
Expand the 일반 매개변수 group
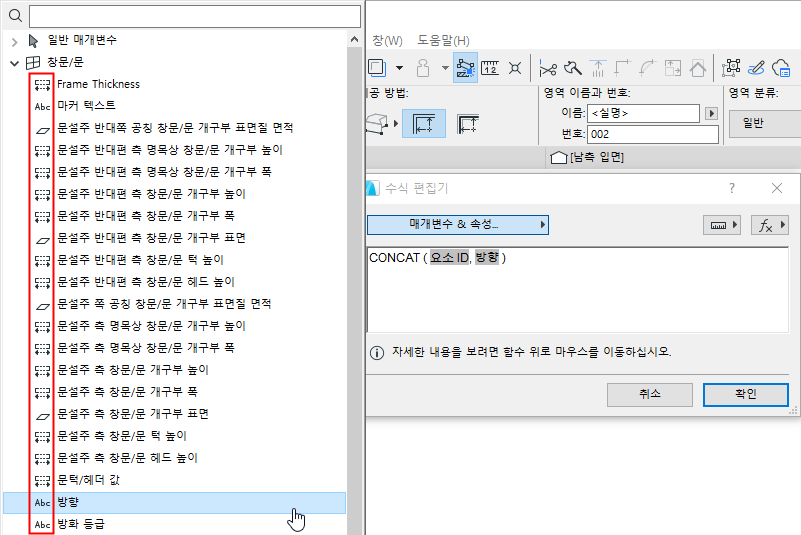point(14,41)
